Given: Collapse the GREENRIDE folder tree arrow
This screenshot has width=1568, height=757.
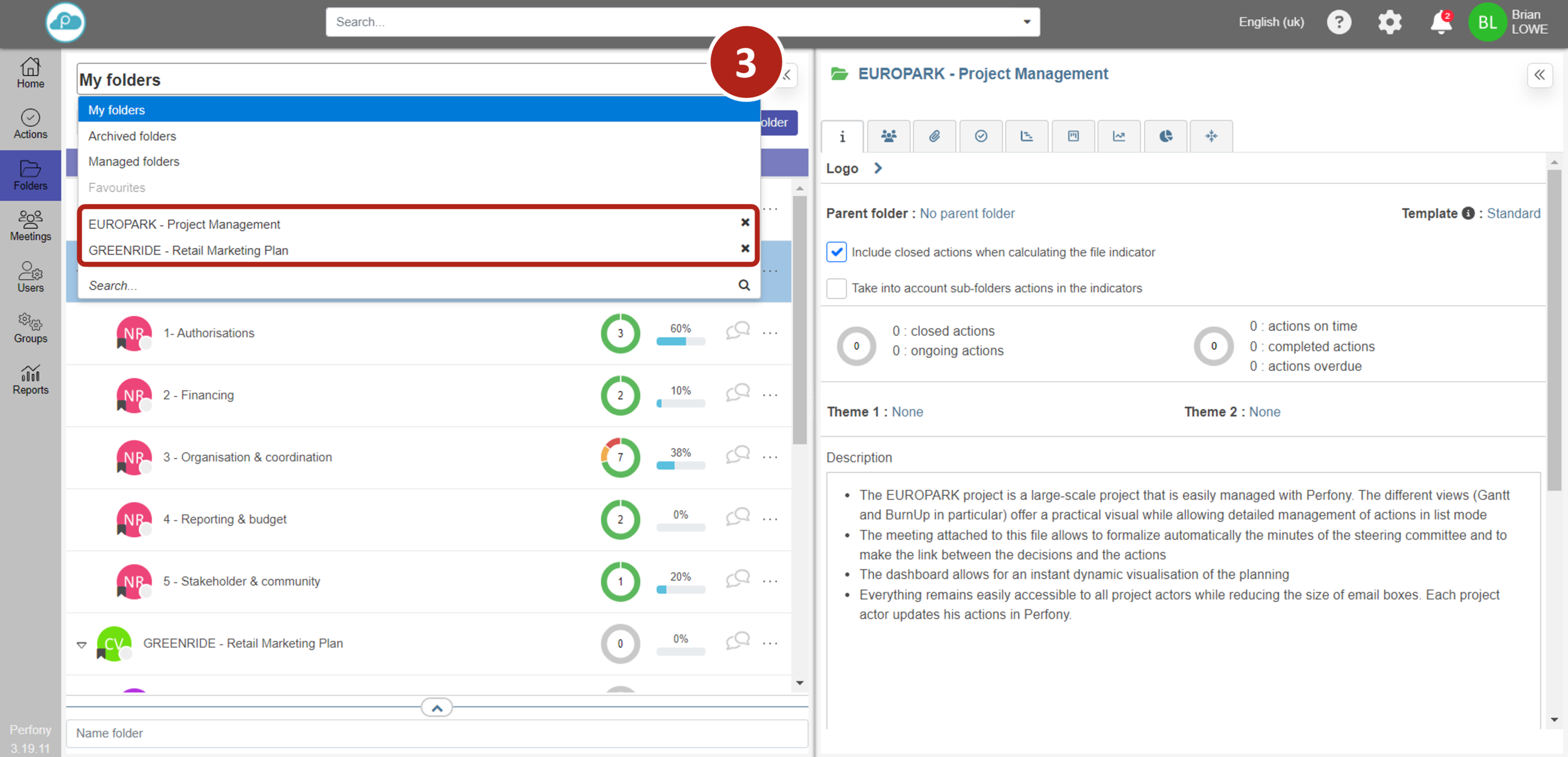Looking at the screenshot, I should (82, 644).
